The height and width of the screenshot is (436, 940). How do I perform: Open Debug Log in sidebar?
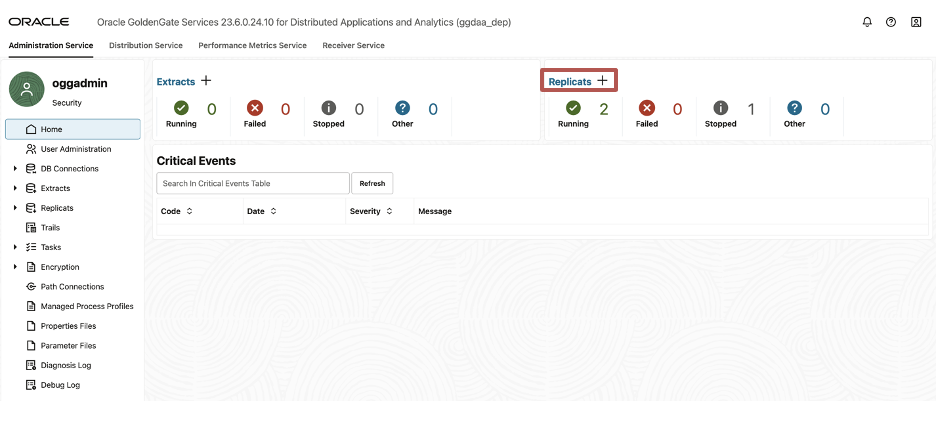pyautogui.click(x=61, y=385)
